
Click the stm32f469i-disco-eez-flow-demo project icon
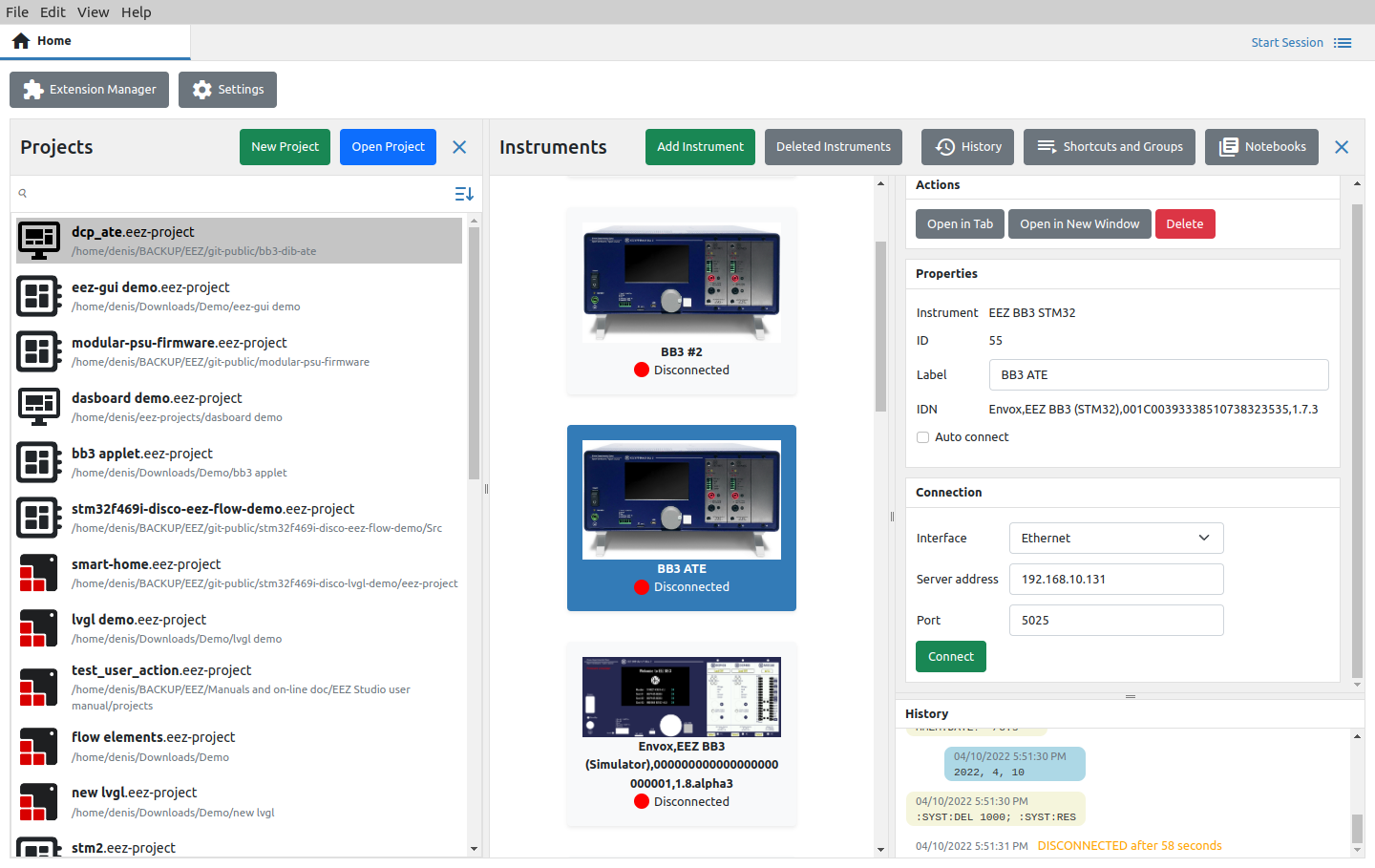(39, 518)
